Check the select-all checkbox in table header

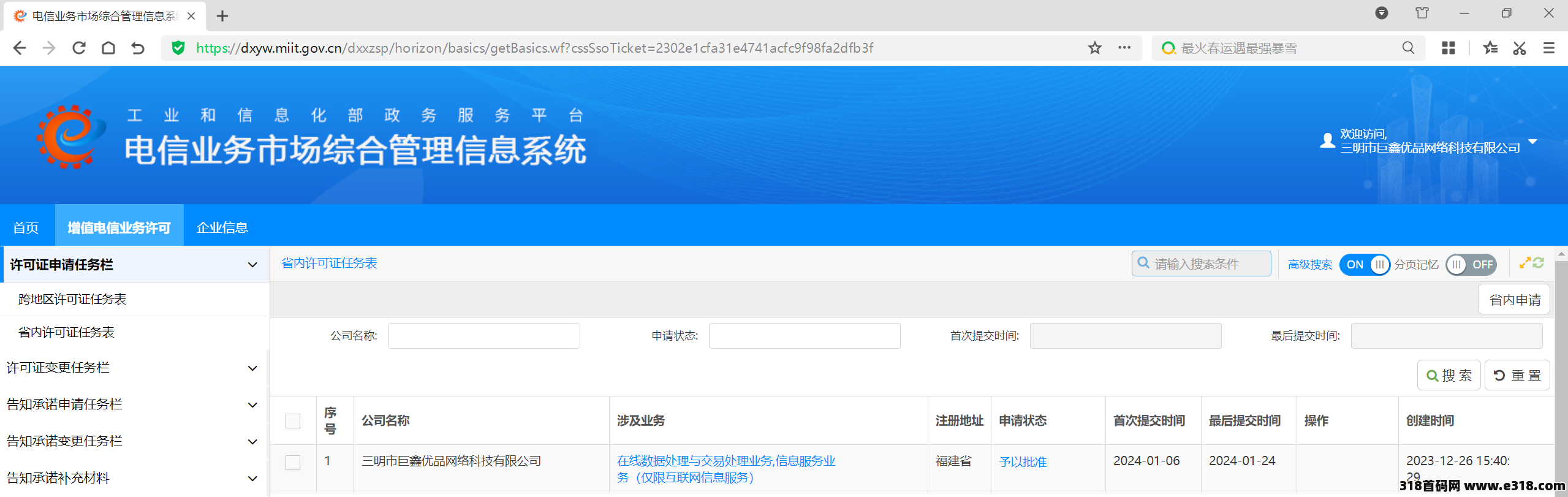tap(293, 421)
